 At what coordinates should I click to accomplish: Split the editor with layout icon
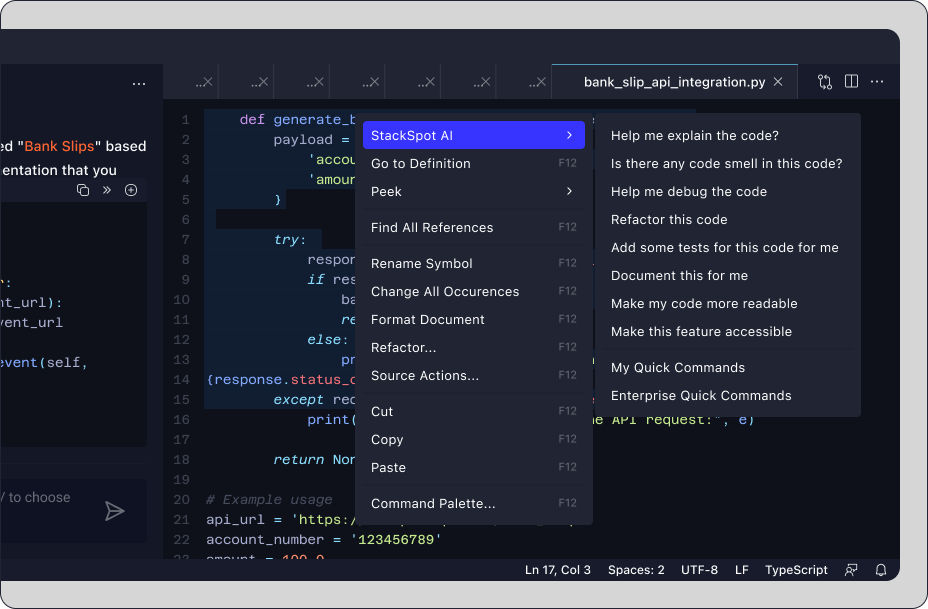pyautogui.click(x=851, y=82)
